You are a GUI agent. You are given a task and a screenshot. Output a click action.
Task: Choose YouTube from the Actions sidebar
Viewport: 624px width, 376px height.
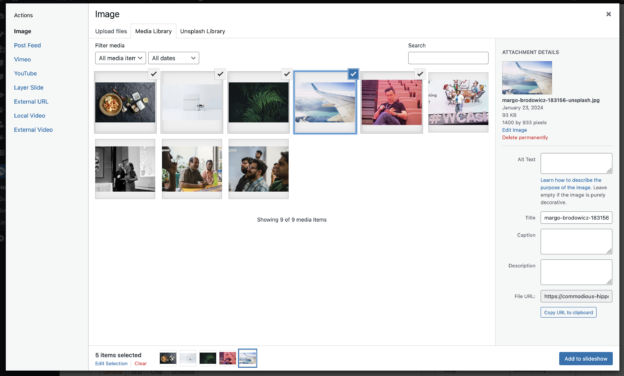point(25,73)
